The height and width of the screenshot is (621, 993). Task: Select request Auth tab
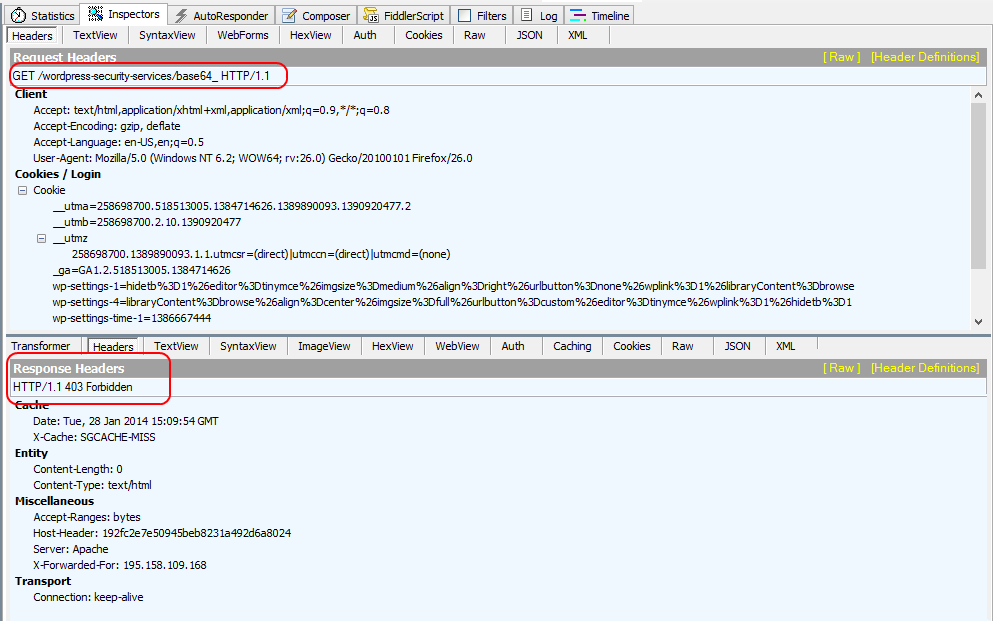(x=365, y=35)
